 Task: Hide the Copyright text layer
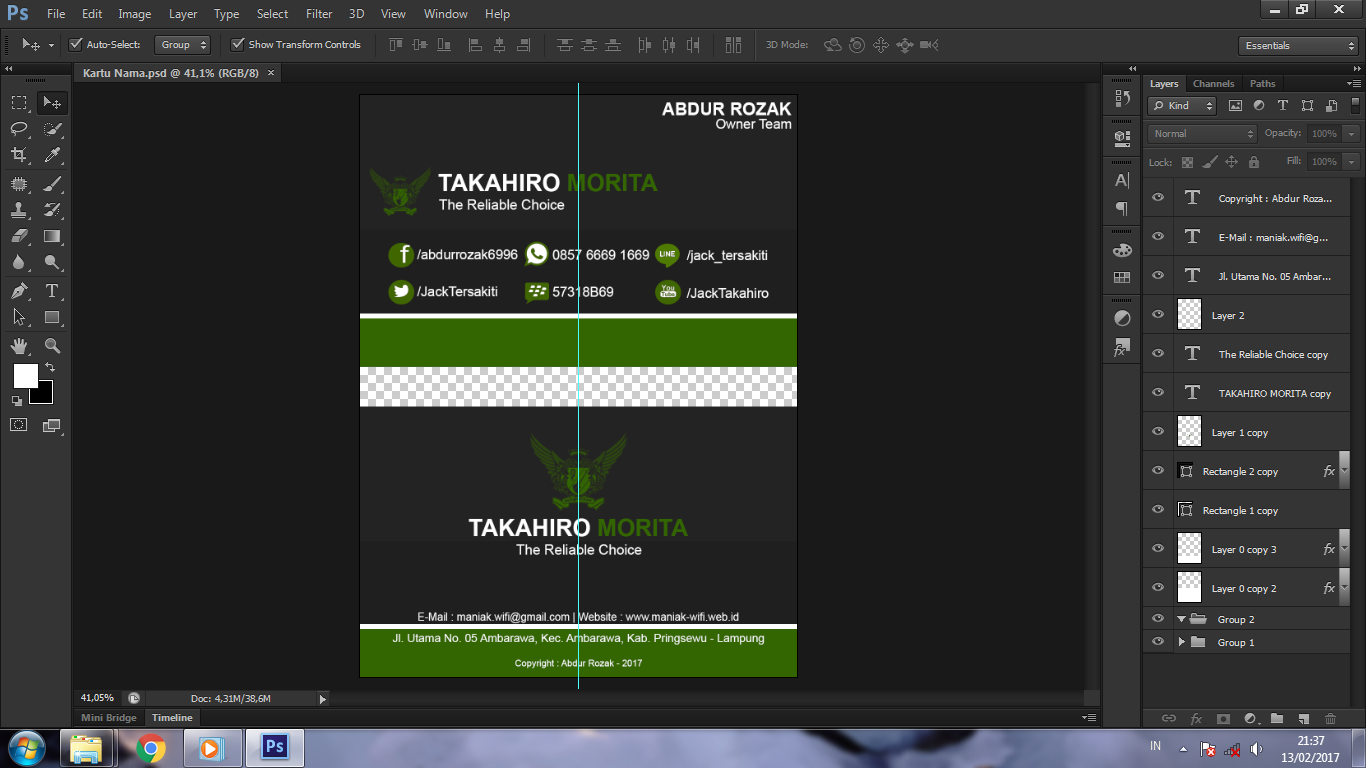(x=1158, y=198)
